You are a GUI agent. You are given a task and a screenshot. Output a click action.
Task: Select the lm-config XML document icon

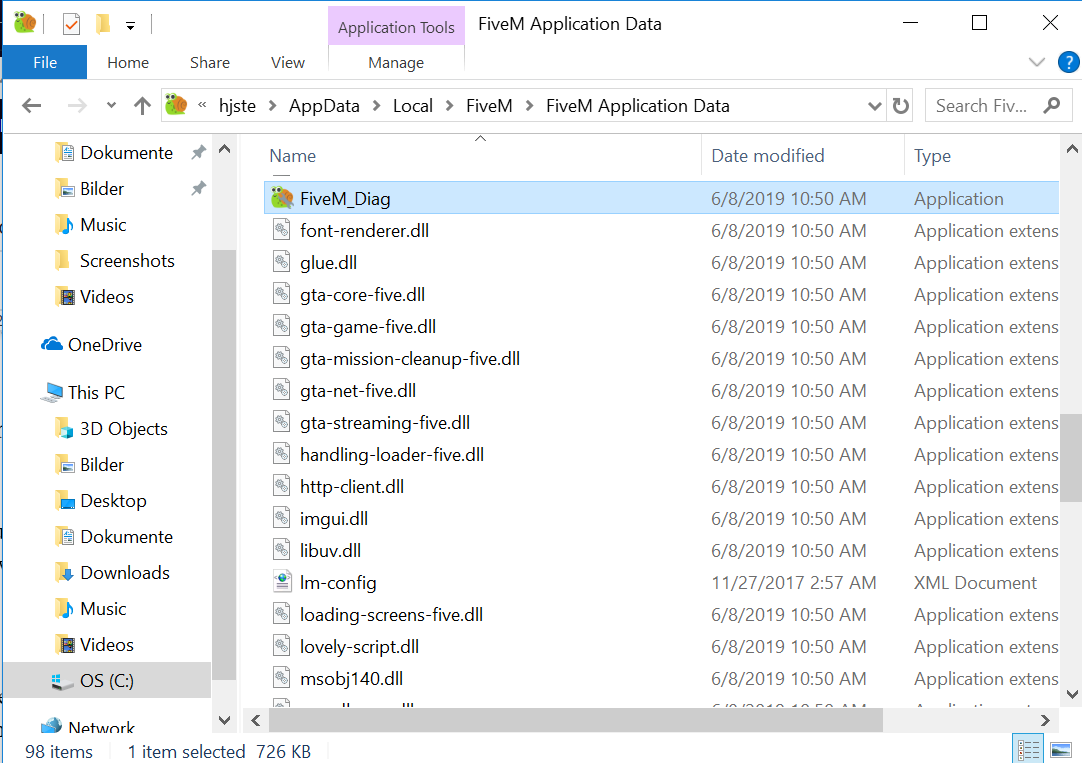point(282,582)
